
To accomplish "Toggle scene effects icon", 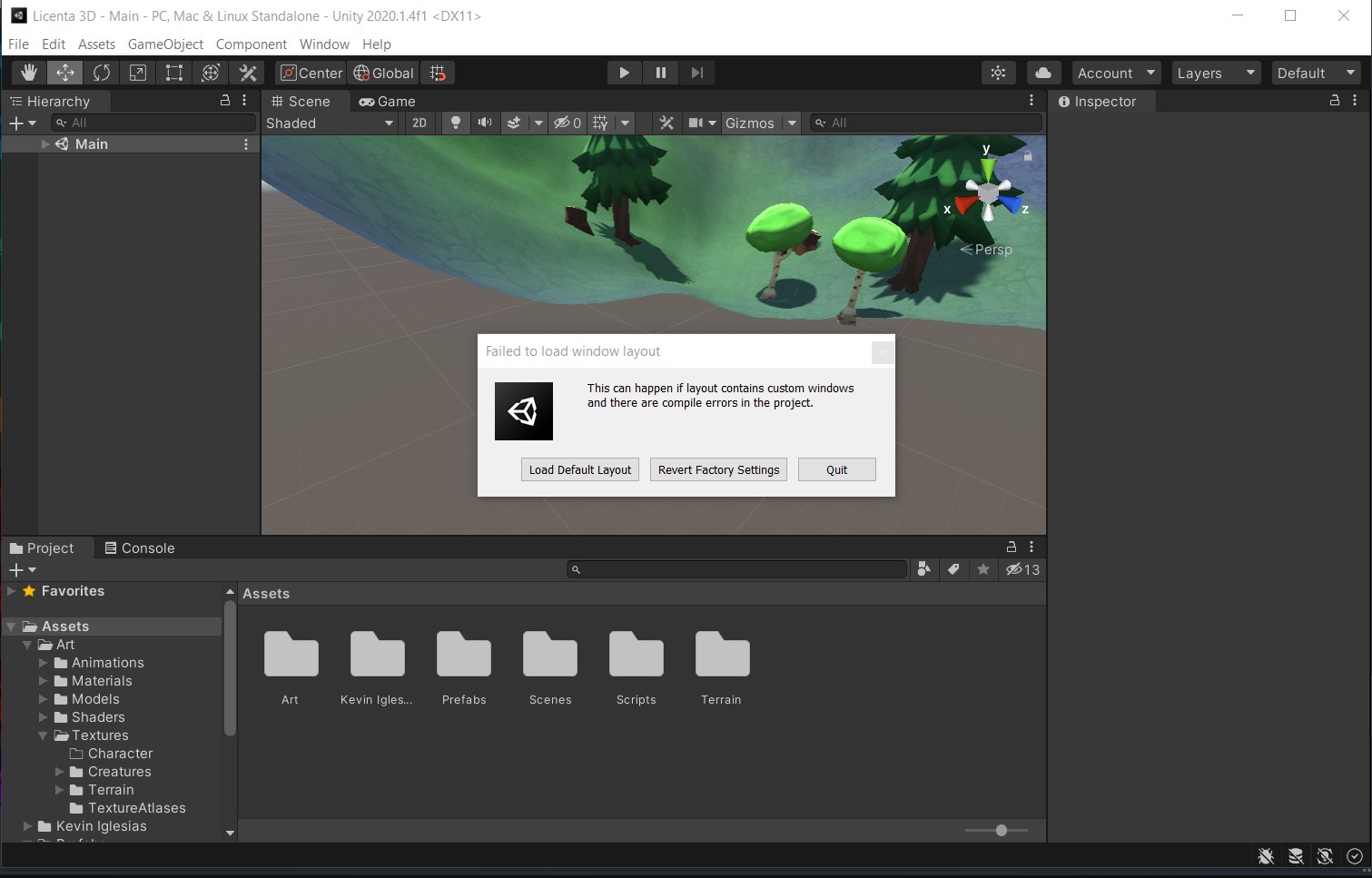I will 514,123.
